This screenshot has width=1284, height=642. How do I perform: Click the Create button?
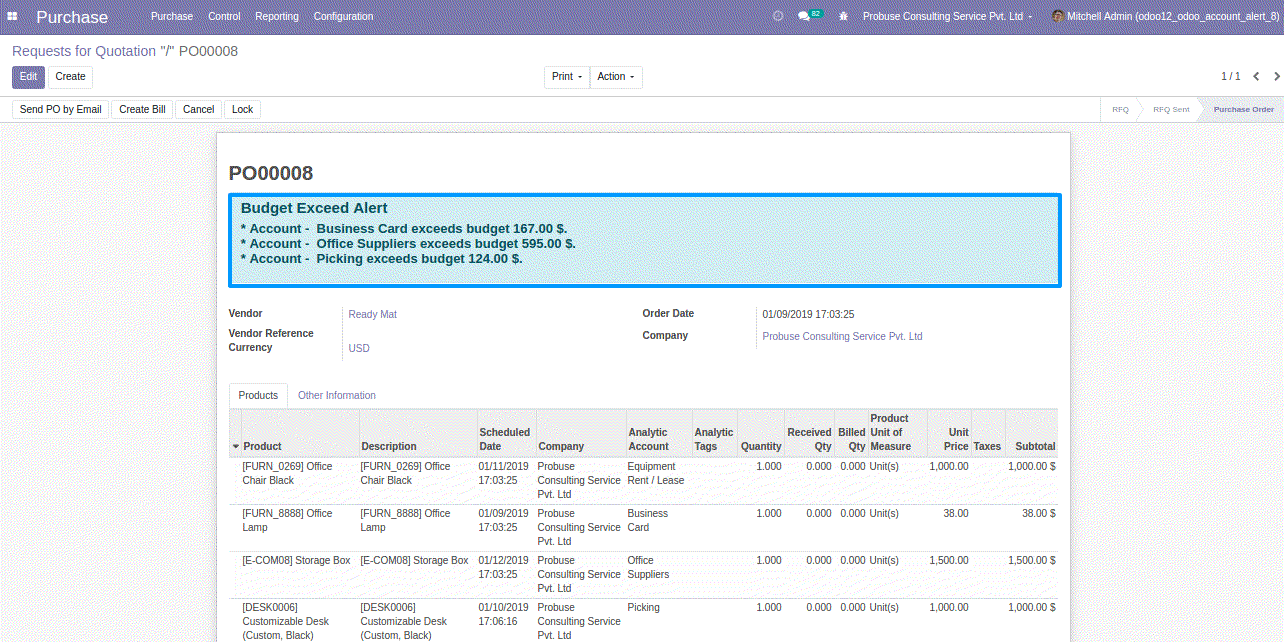[70, 77]
